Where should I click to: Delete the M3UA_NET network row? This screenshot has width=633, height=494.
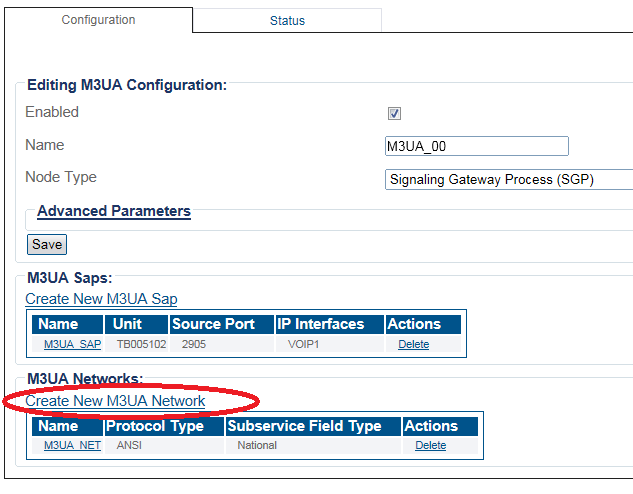430,445
